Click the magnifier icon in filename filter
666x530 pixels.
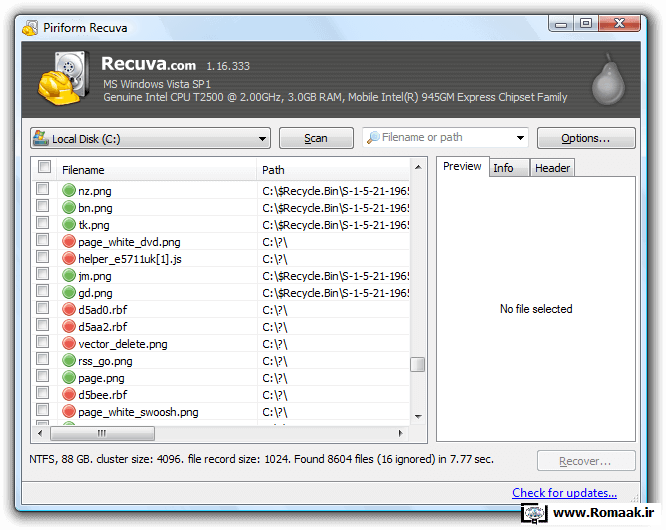(373, 137)
